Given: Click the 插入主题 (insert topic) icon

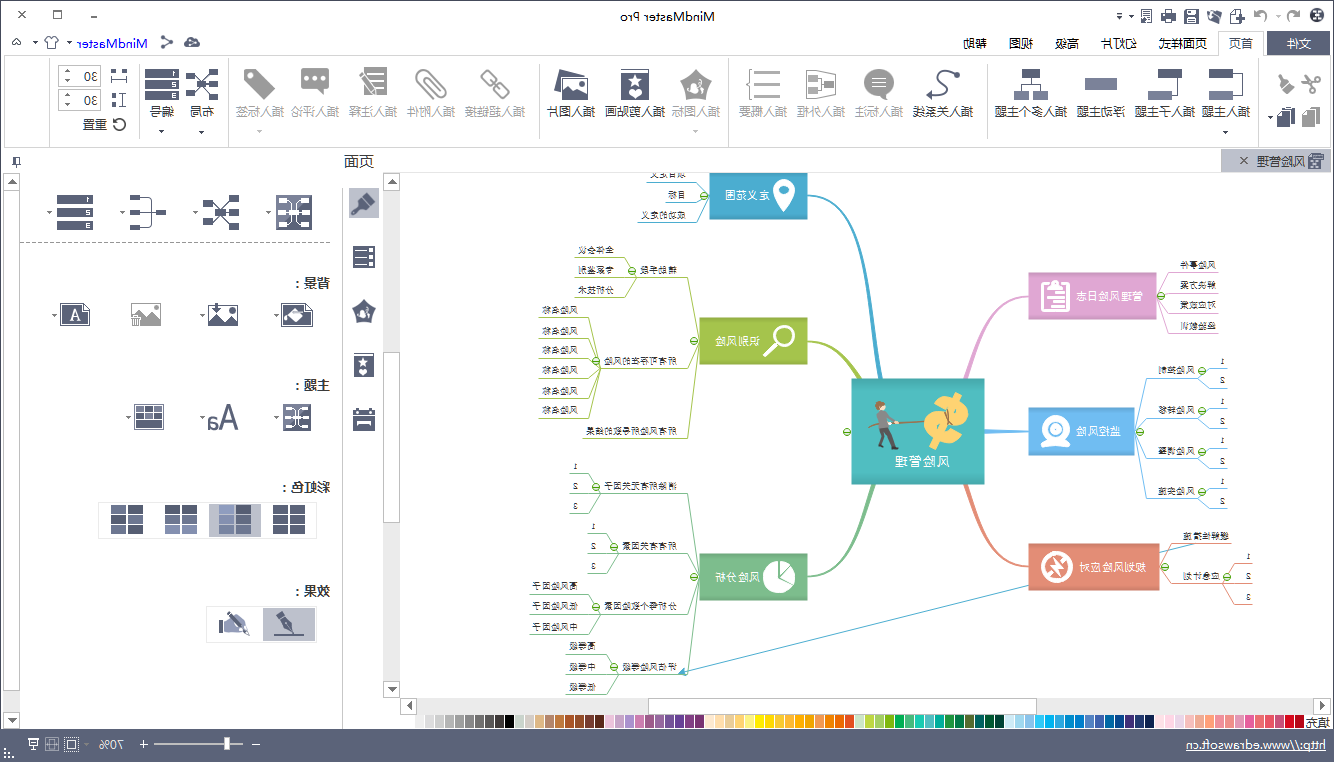Looking at the screenshot, I should pos(1226,84).
